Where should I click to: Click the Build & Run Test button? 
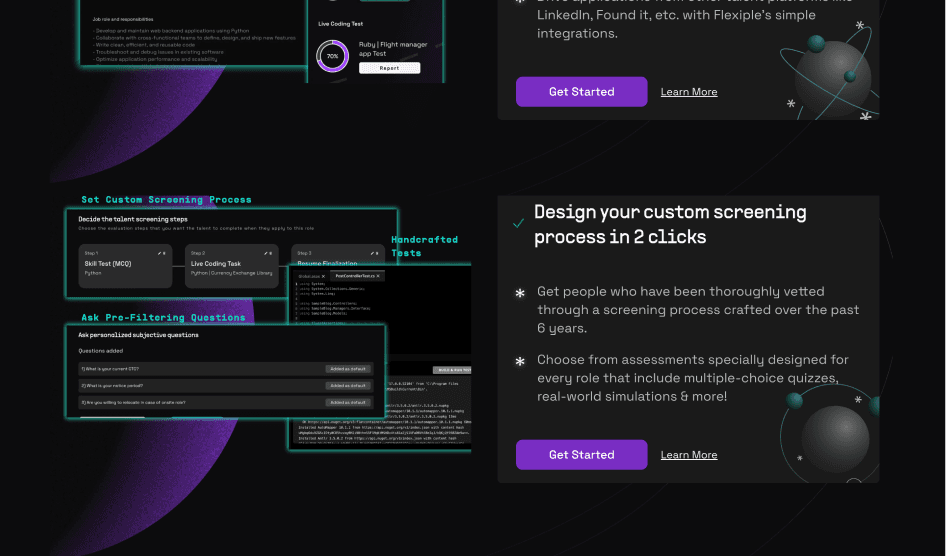(x=452, y=370)
